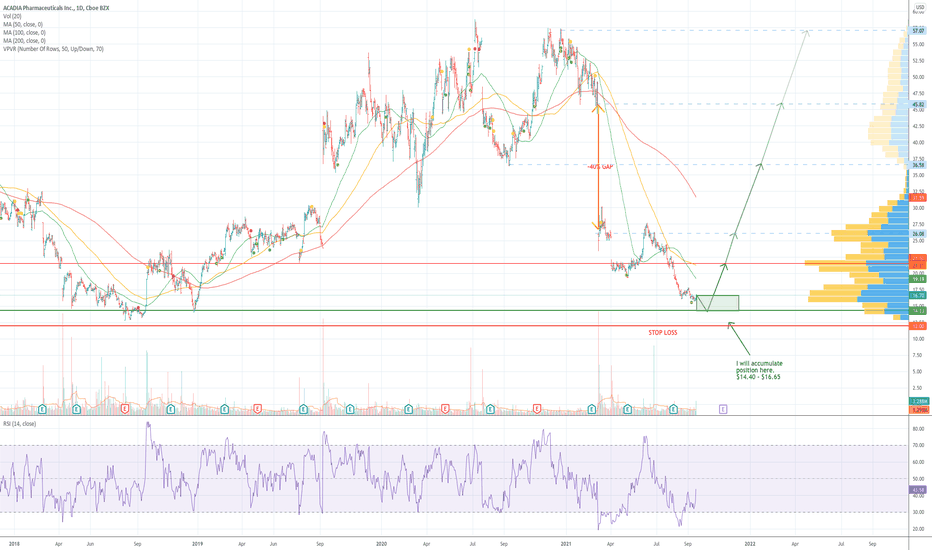The width and height of the screenshot is (932, 550).
Task: Open the USD currency selector
Action: tap(920, 7)
